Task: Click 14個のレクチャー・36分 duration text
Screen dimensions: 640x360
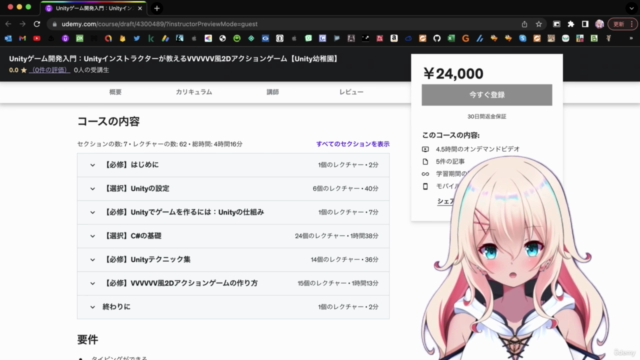Action: pyautogui.click(x=345, y=260)
